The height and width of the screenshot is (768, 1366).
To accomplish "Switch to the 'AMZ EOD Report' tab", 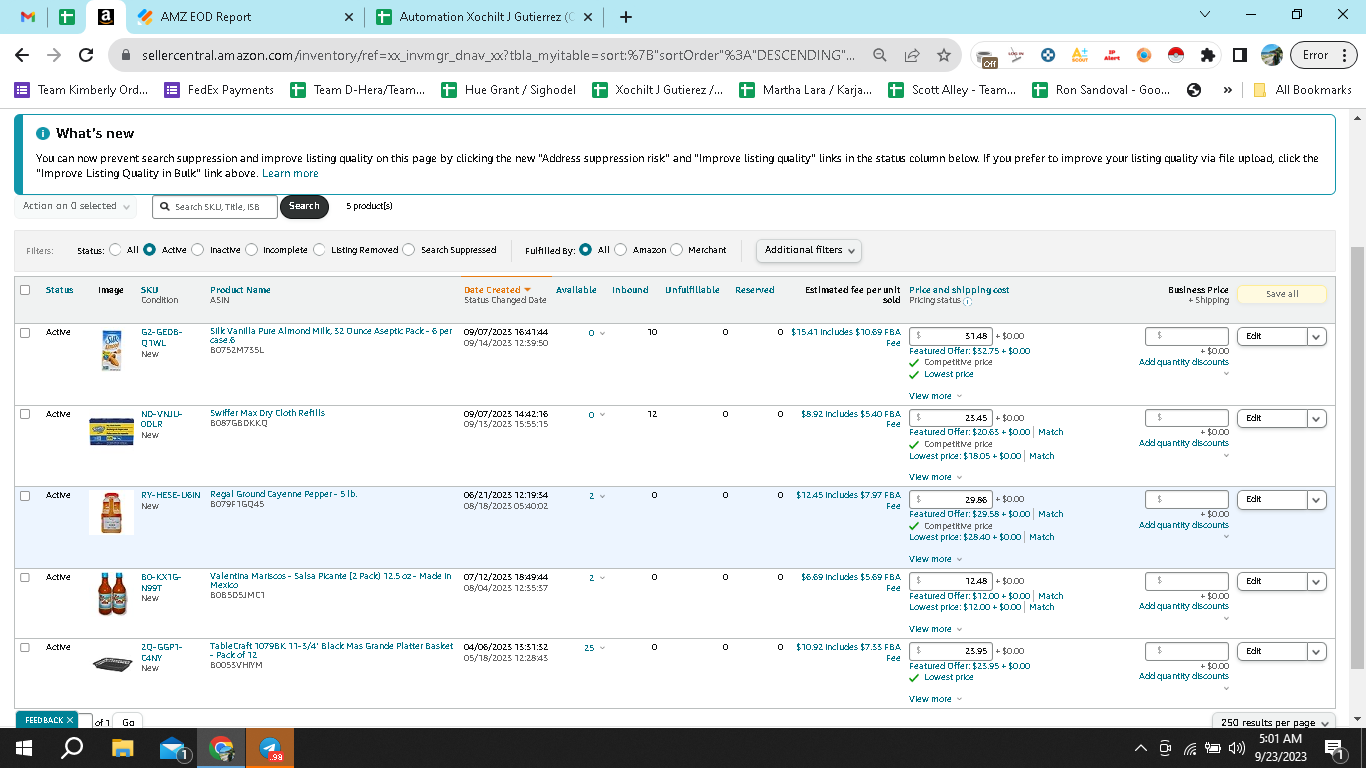I will pyautogui.click(x=245, y=17).
